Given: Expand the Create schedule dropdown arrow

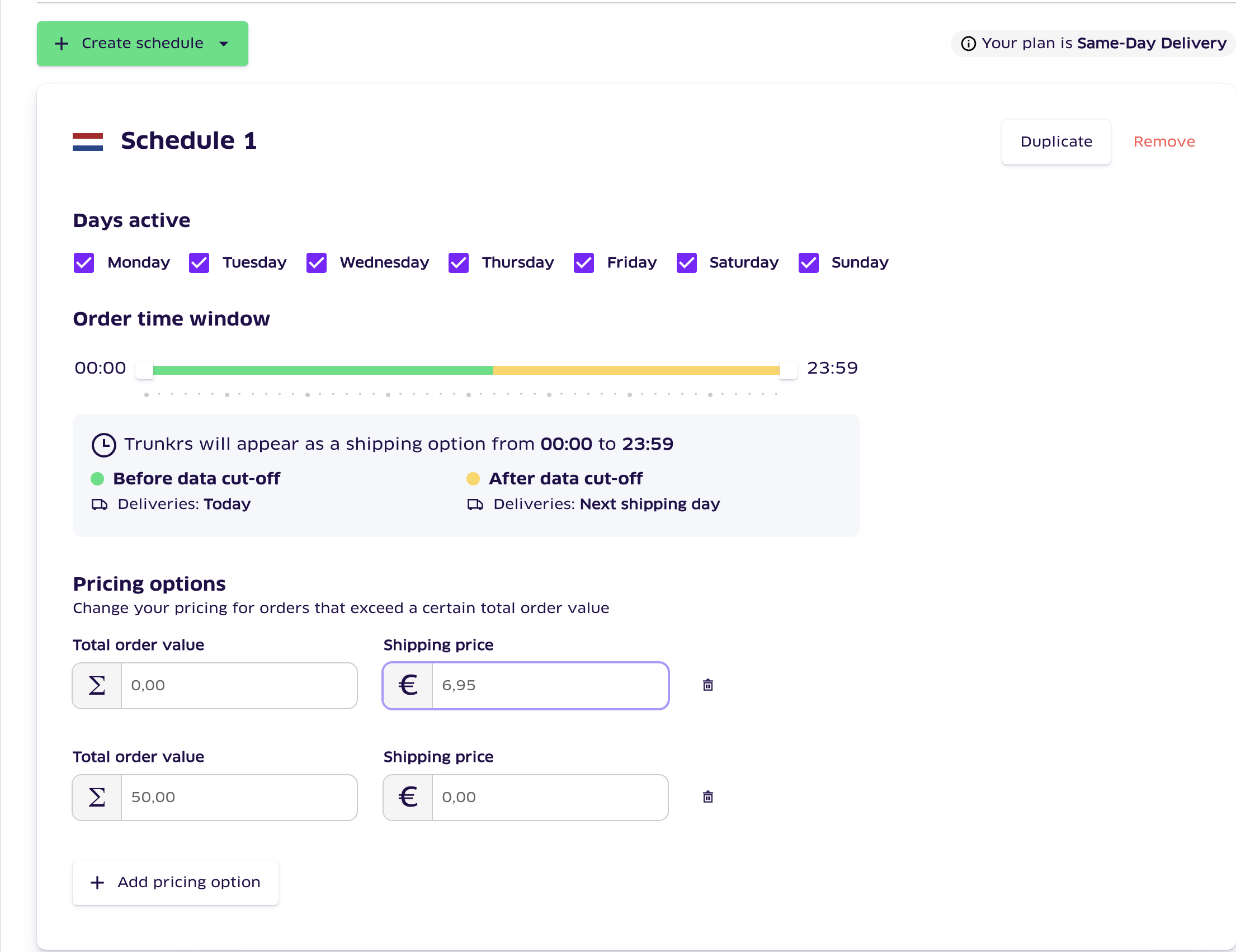Looking at the screenshot, I should point(225,43).
